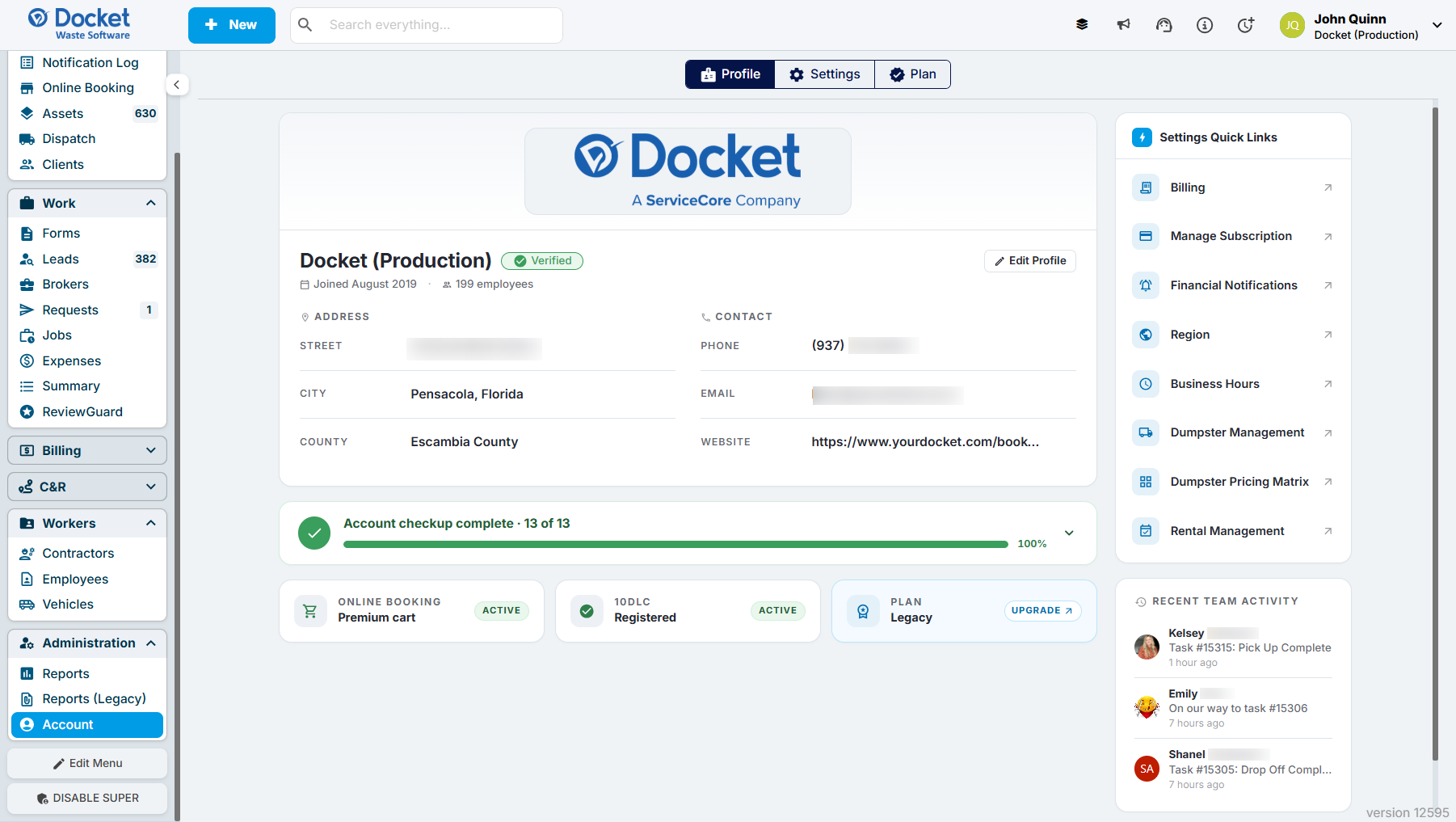The image size is (1456, 822).
Task: Click the Docket ServiceCore company logo banner
Action: point(688,171)
